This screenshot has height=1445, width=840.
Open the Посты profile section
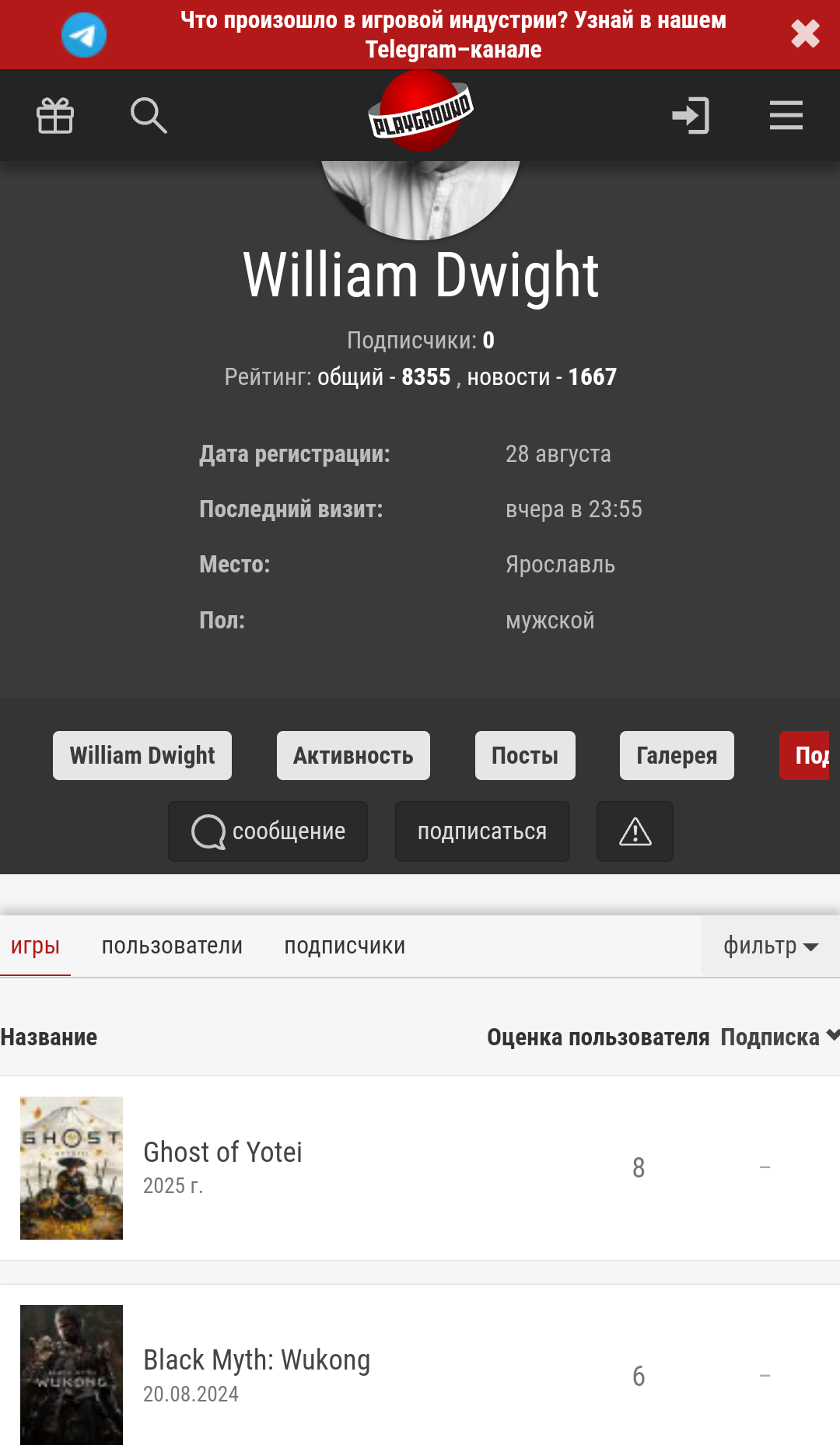pyautogui.click(x=525, y=755)
